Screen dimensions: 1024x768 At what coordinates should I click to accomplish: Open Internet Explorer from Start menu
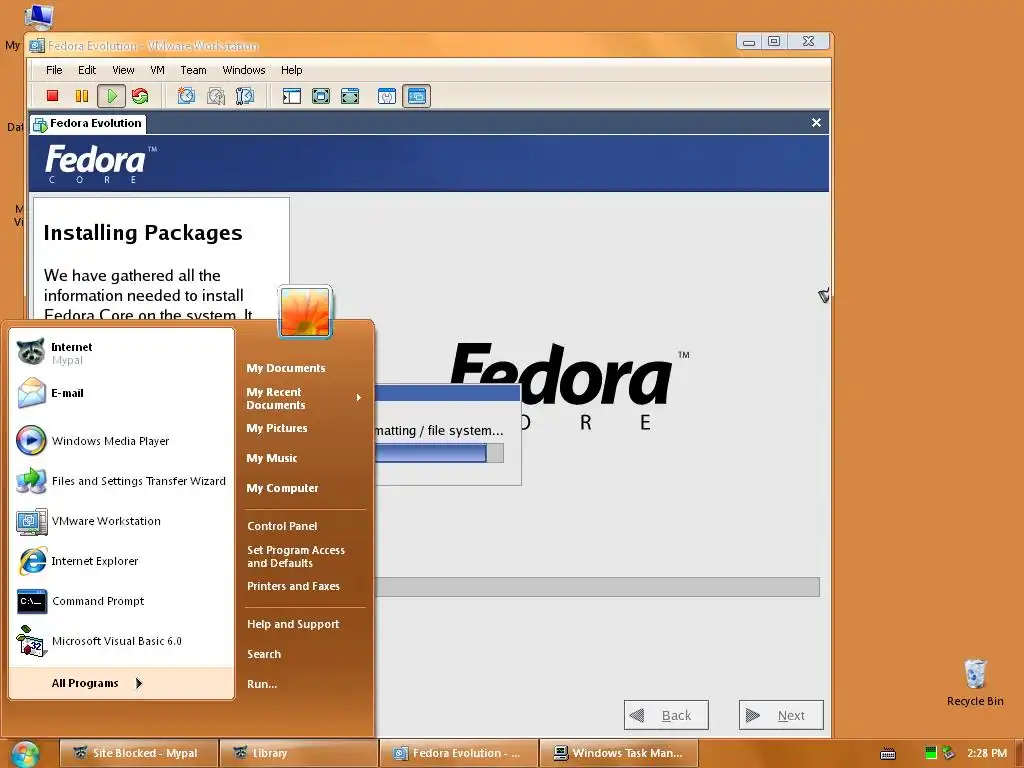click(123, 561)
